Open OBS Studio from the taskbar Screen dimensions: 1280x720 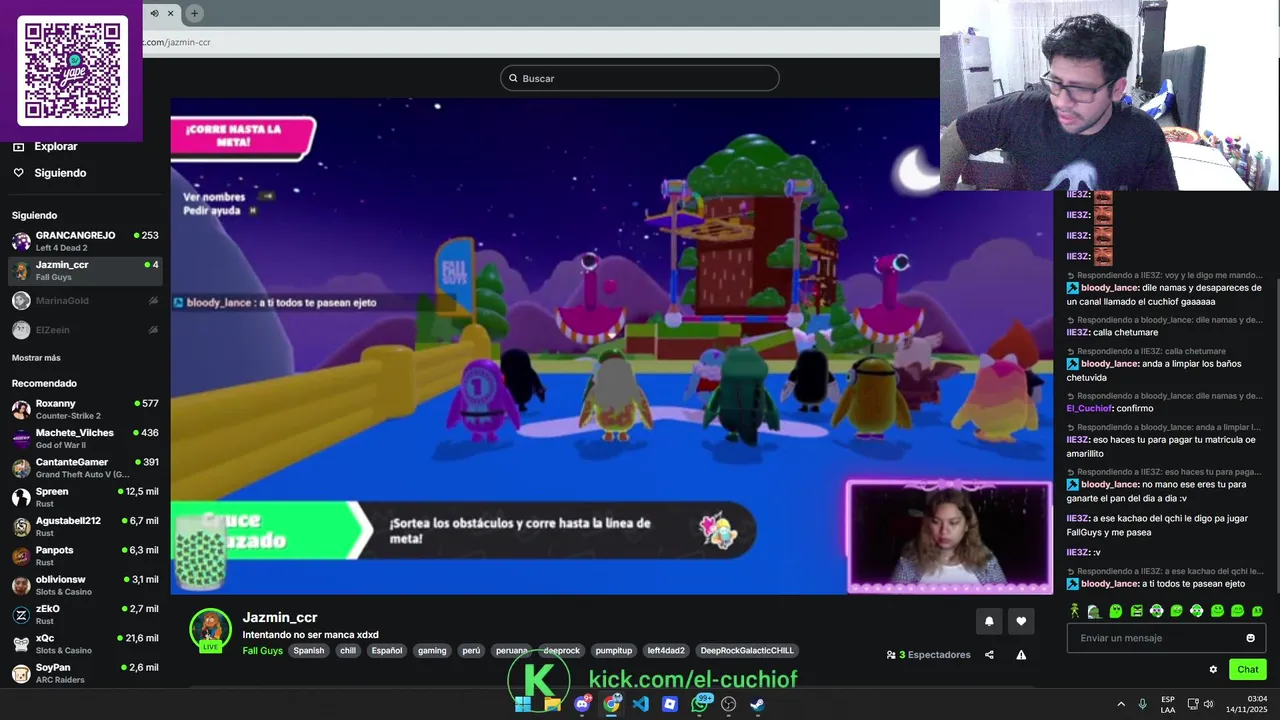point(729,704)
